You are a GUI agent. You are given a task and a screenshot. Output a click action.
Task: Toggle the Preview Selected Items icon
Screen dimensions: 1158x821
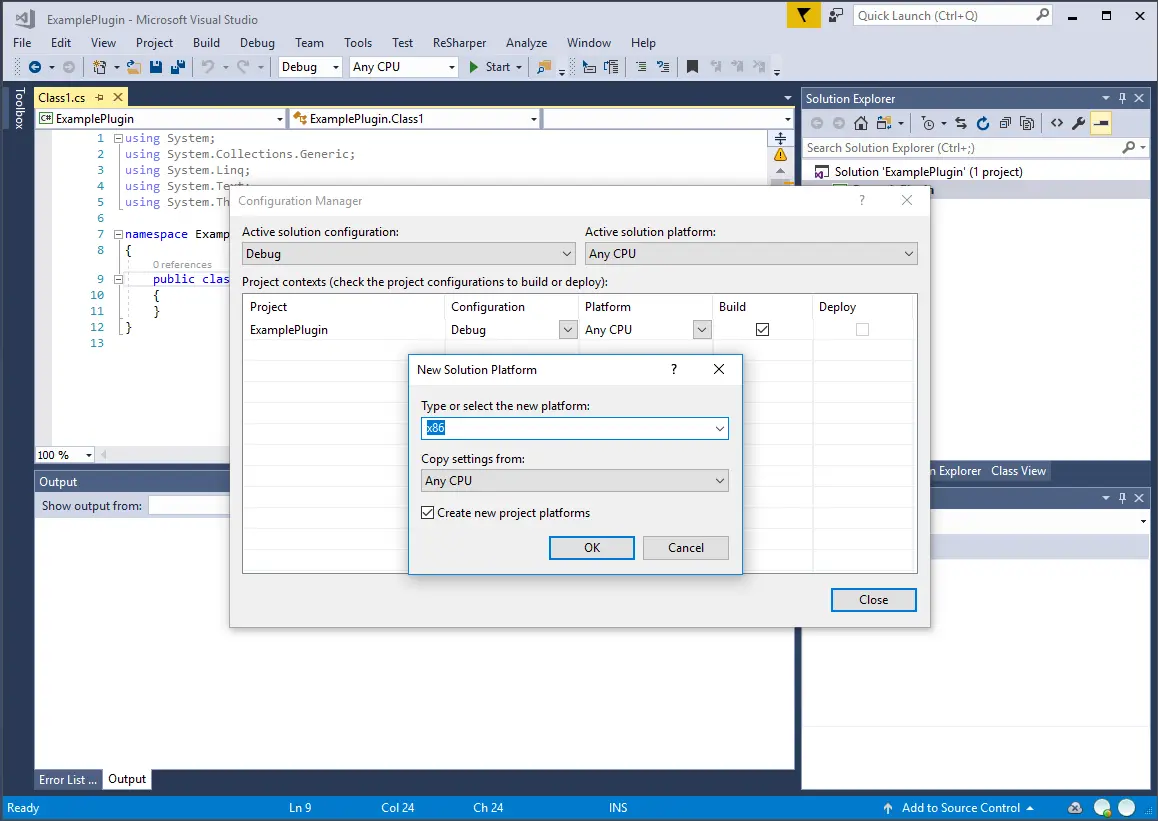1101,123
